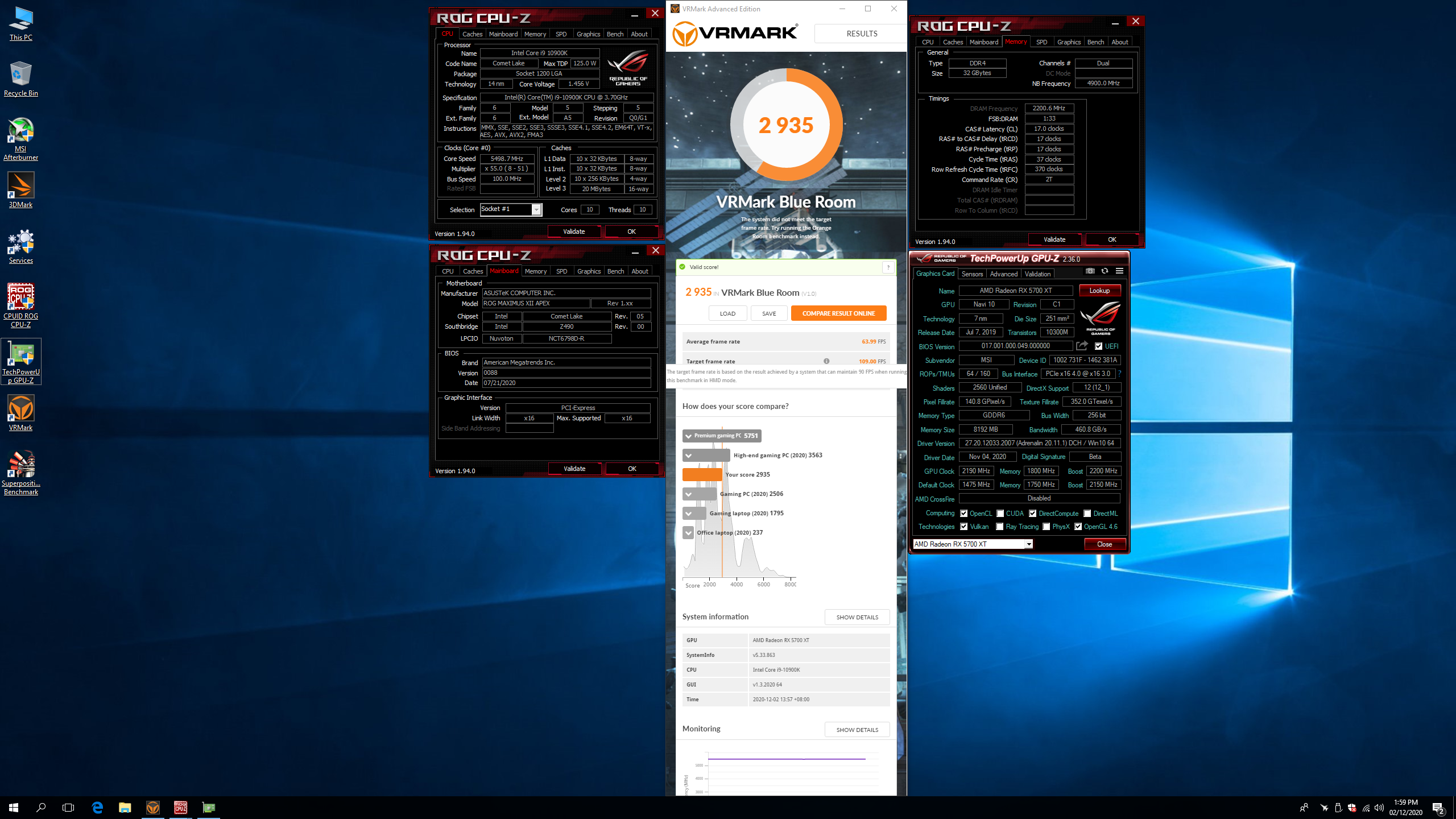
Task: Show Monitoring details
Action: click(857, 730)
